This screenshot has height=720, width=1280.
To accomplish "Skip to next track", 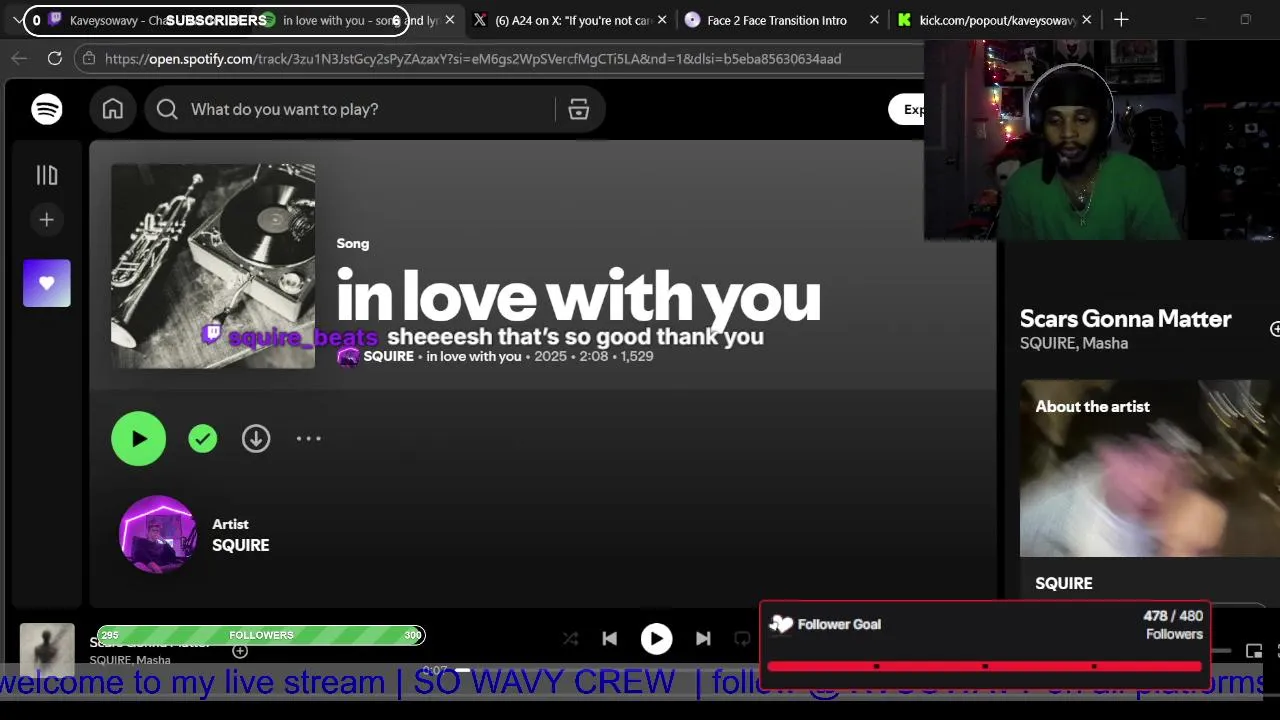I will pyautogui.click(x=703, y=638).
